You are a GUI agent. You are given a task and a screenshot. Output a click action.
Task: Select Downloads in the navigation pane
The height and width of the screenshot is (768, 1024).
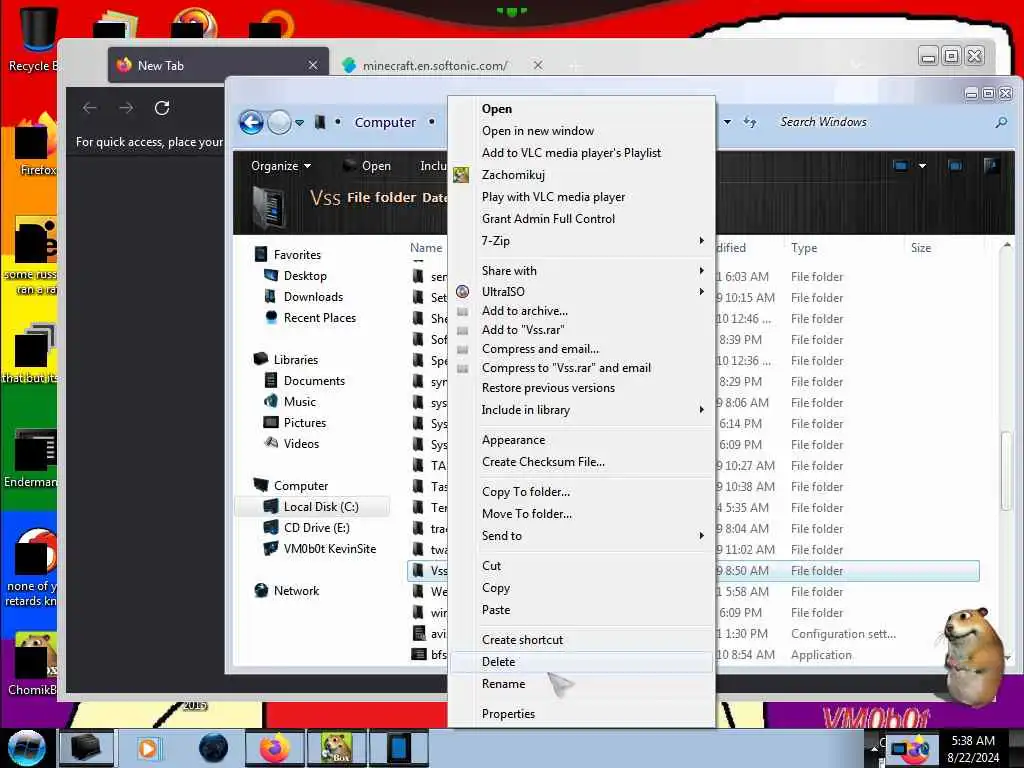tap(313, 296)
